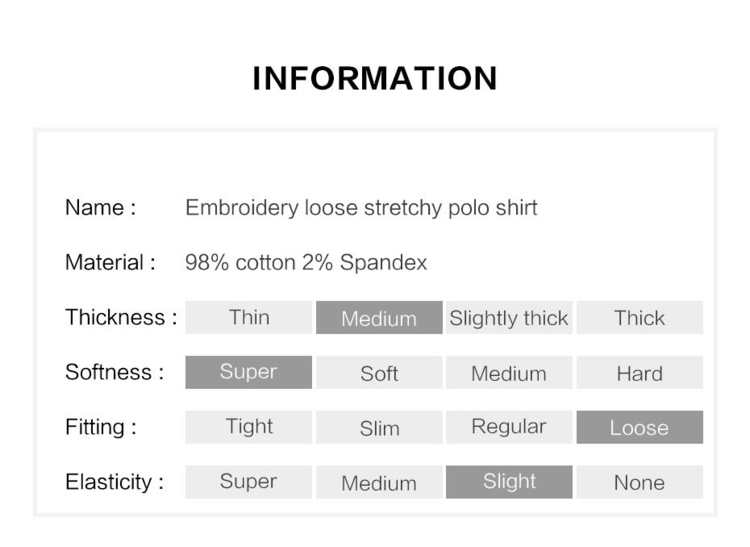Choose Super in the Elasticity row
This screenshot has height=547, width=750.
coord(249,482)
